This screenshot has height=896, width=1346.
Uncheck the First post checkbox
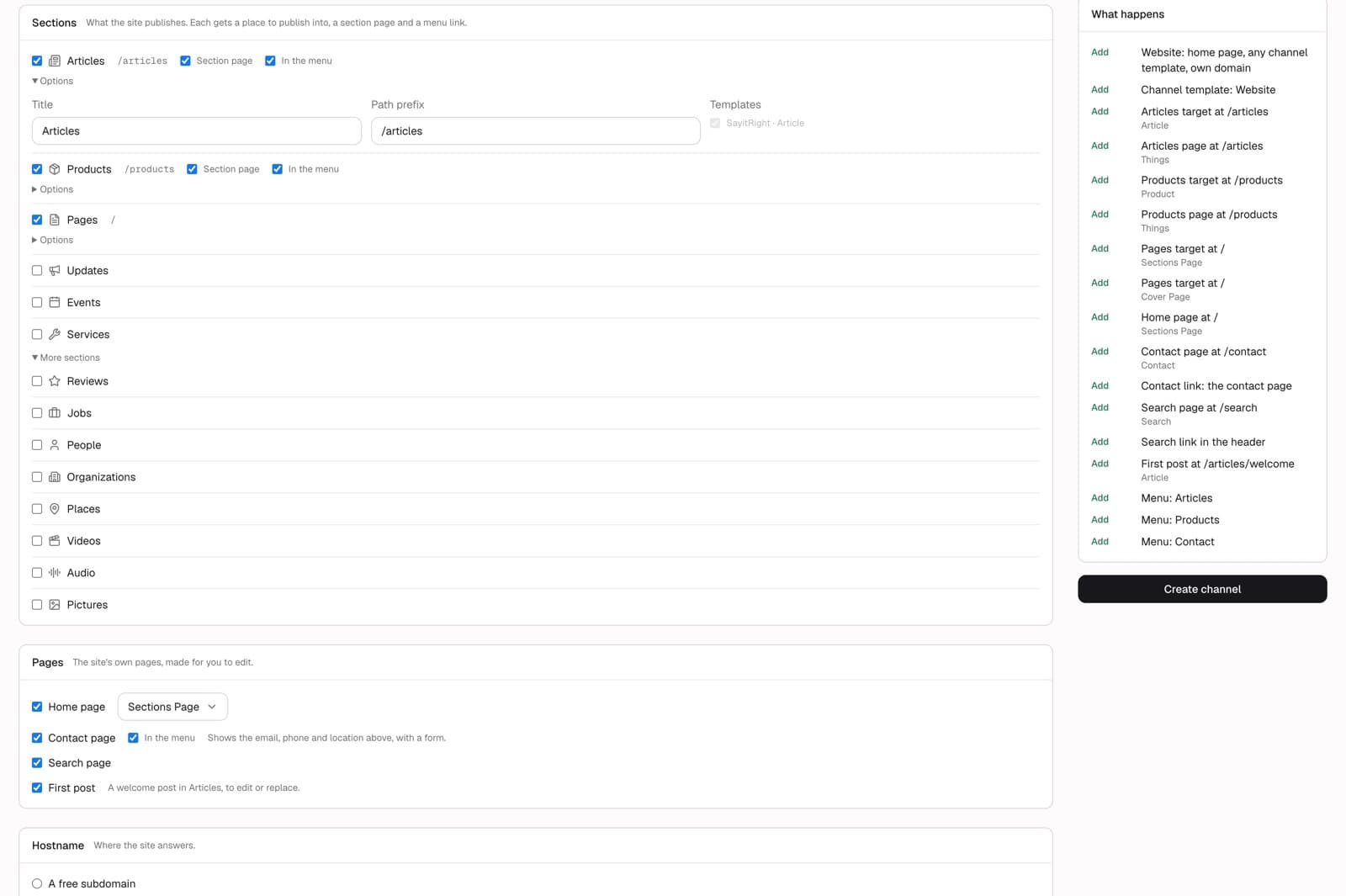click(x=37, y=788)
